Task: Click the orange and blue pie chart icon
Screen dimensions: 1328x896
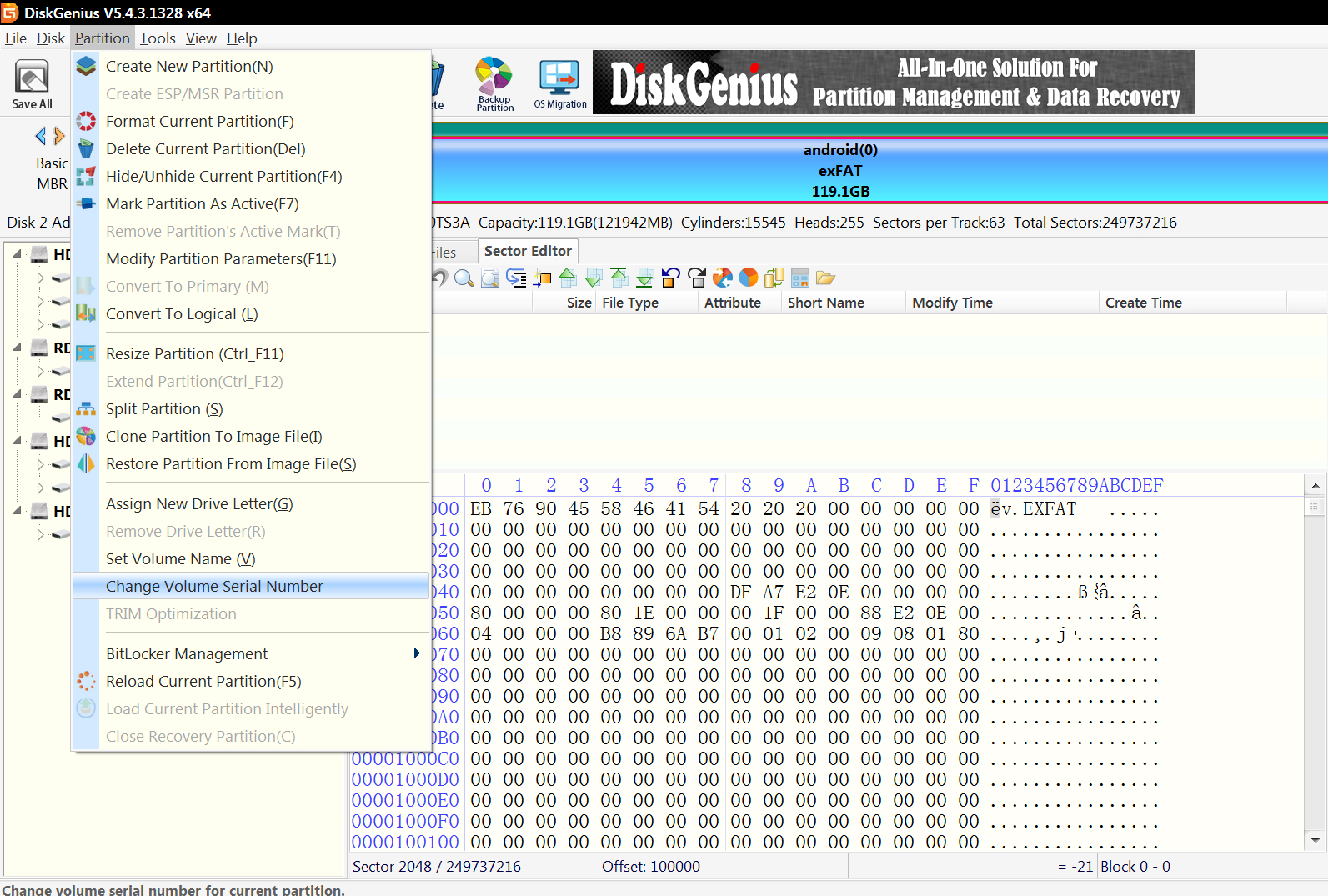Action: pyautogui.click(x=749, y=278)
